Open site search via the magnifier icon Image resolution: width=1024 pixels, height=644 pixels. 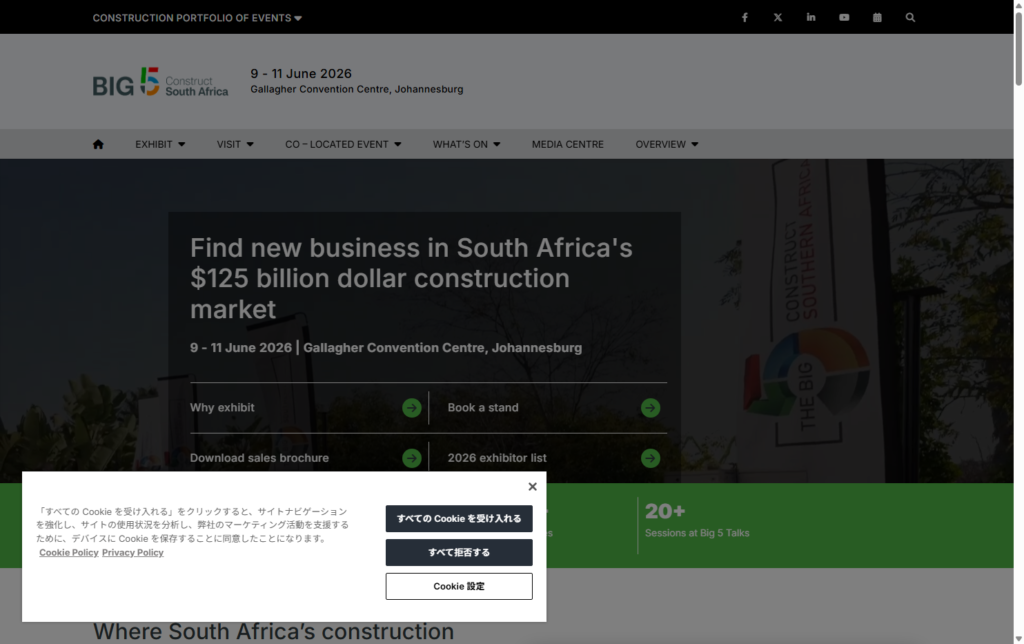[909, 17]
